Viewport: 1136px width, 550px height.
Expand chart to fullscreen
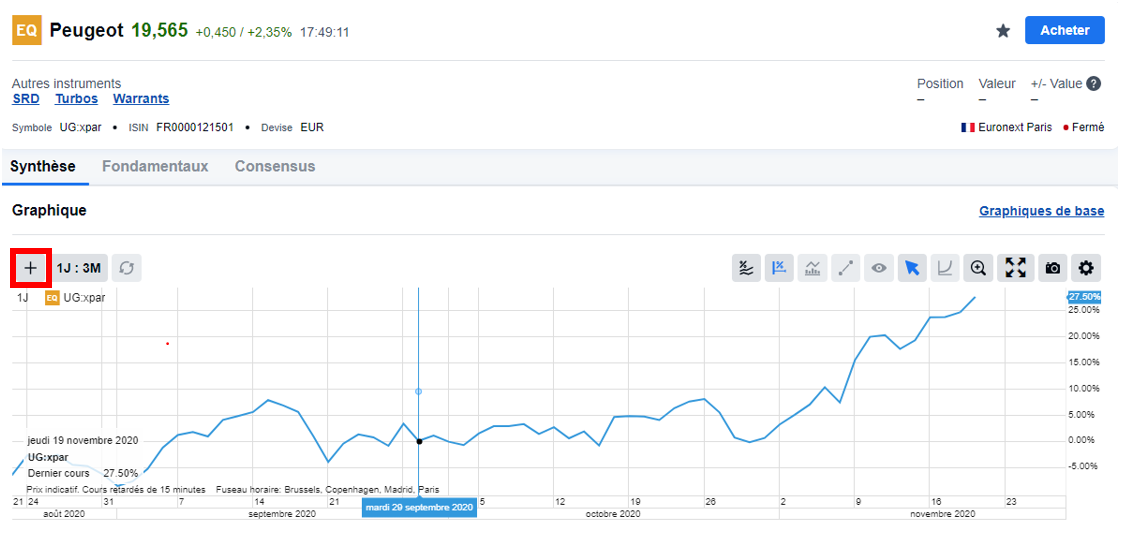click(1016, 268)
